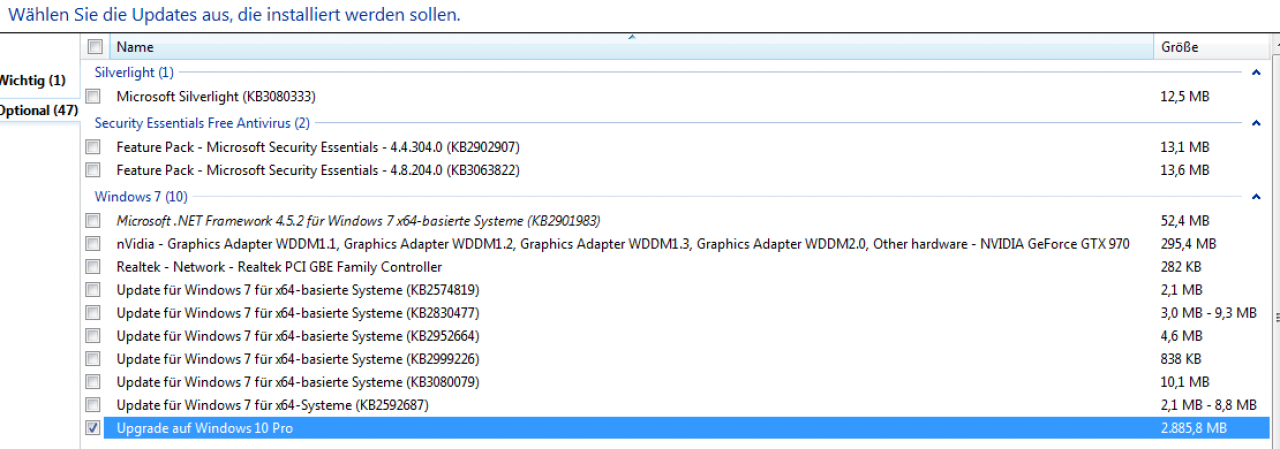The height and width of the screenshot is (449, 1280).
Task: Select update text for KB2830477
Action: (297, 313)
